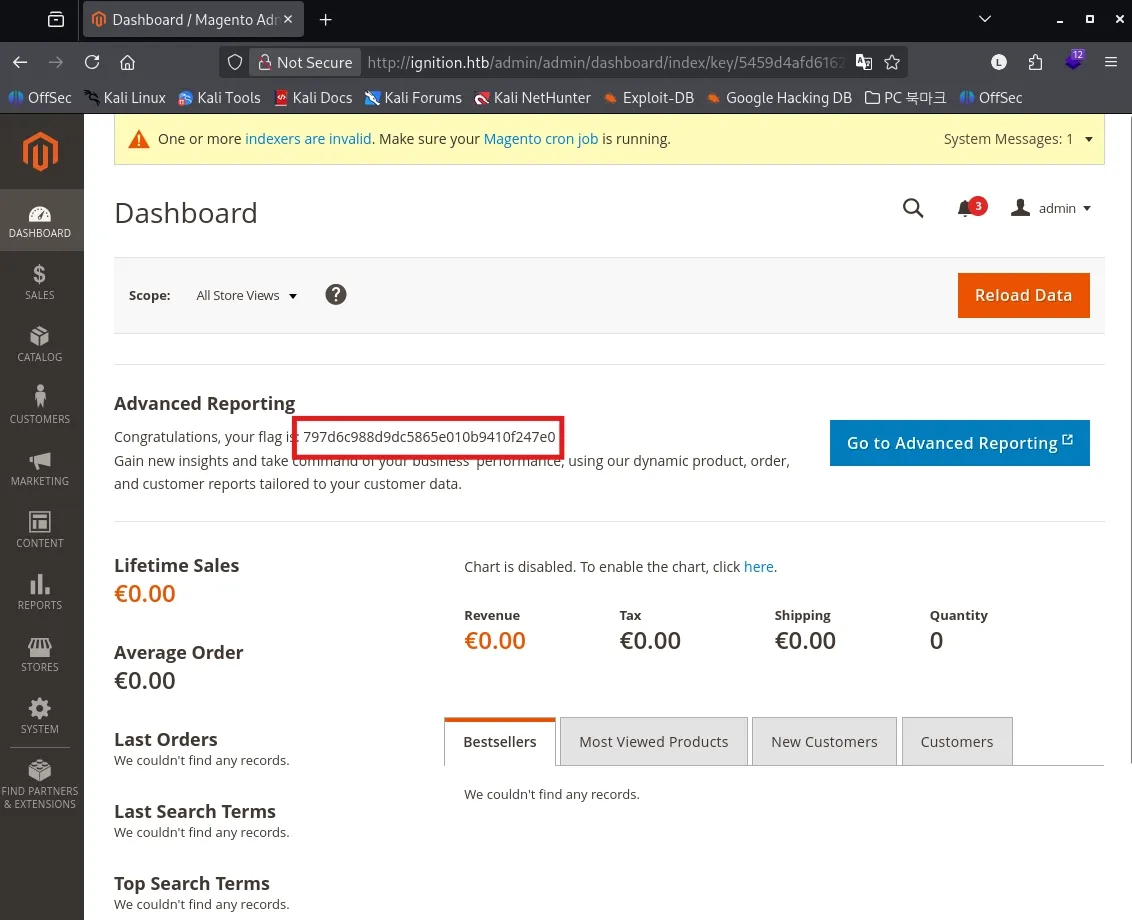
Task: Click Go to Advanced Reporting button
Action: tap(959, 443)
